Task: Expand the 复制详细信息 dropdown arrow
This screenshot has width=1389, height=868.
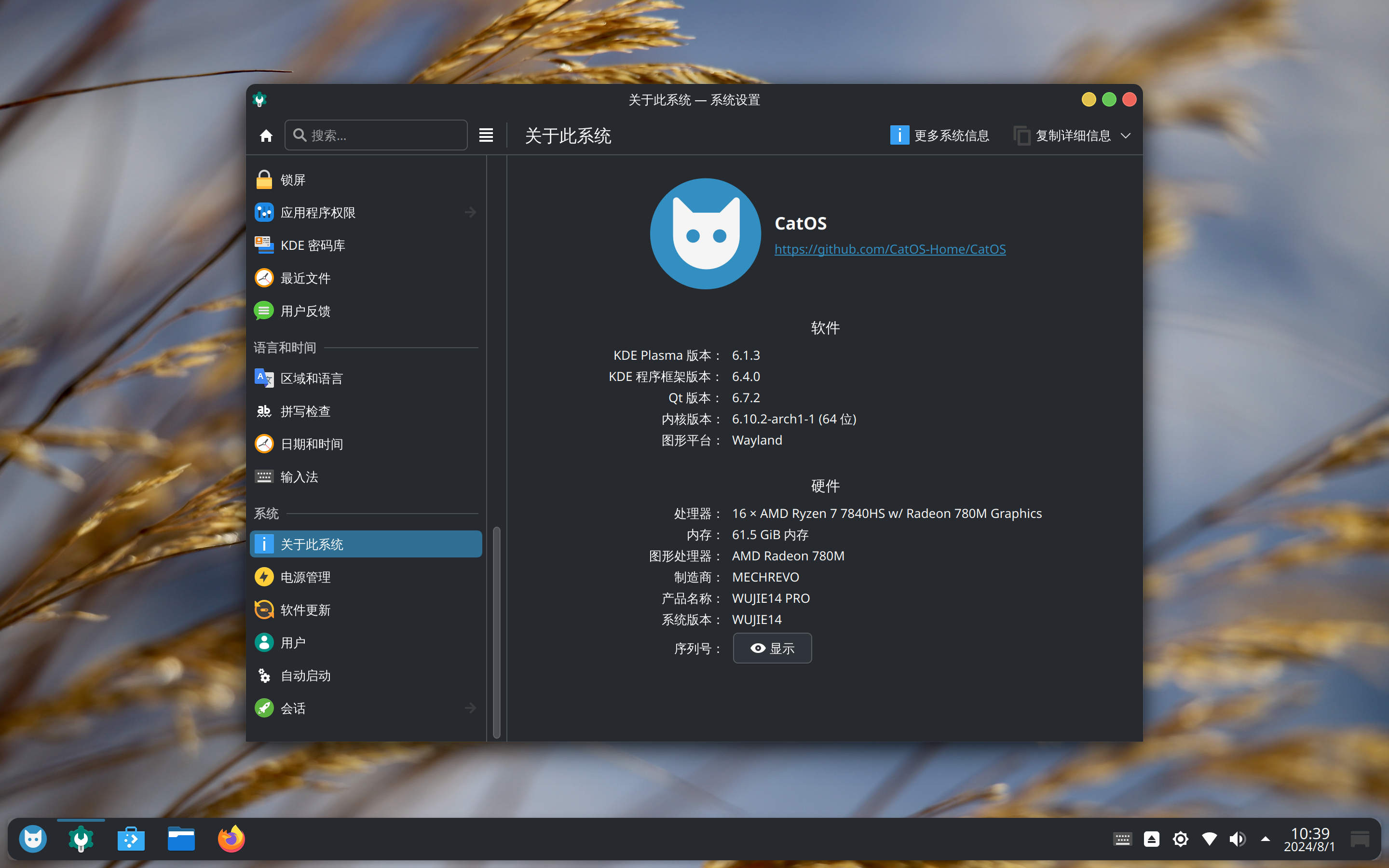Action: (x=1126, y=136)
